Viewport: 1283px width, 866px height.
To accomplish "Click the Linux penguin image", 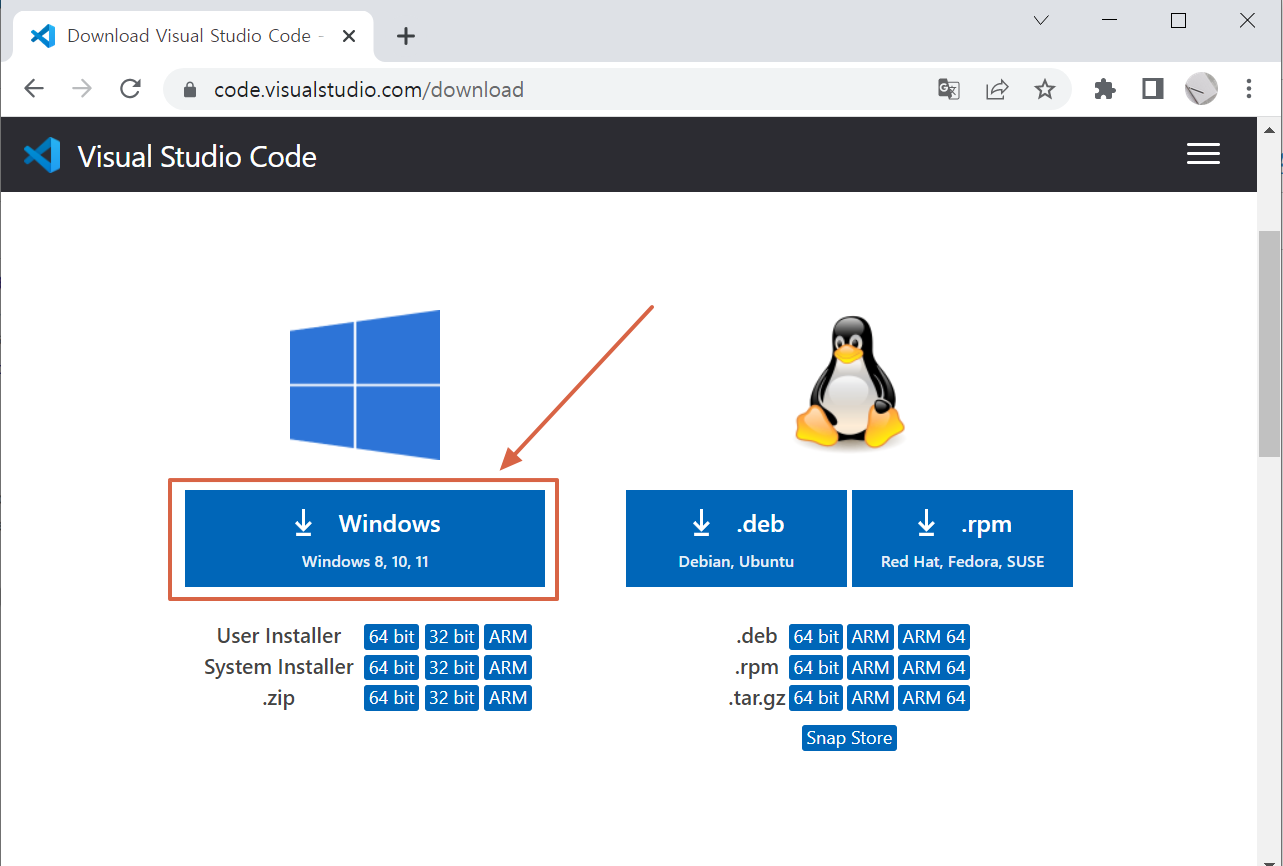I will click(x=849, y=382).
